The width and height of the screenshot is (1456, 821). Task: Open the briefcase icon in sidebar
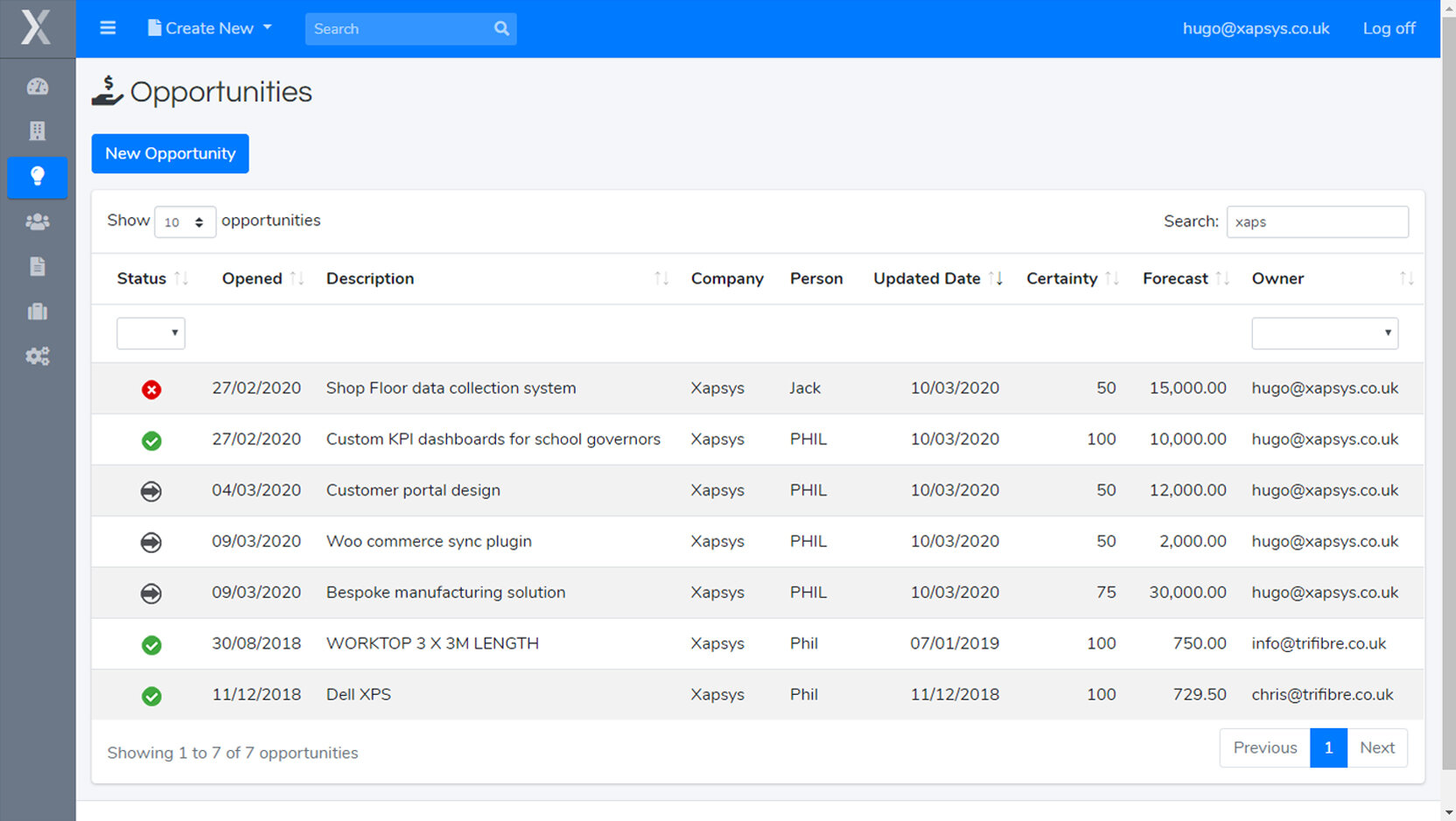coord(38,312)
